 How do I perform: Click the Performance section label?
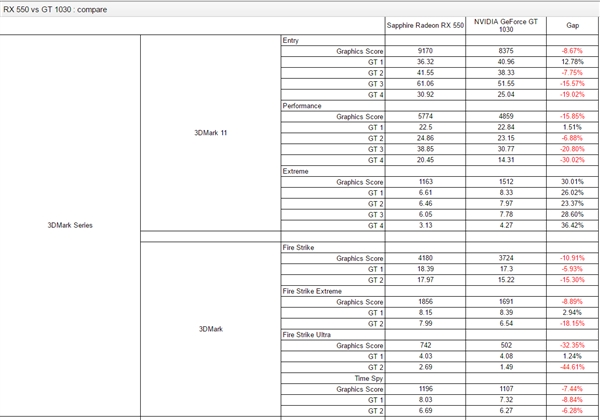coord(302,106)
